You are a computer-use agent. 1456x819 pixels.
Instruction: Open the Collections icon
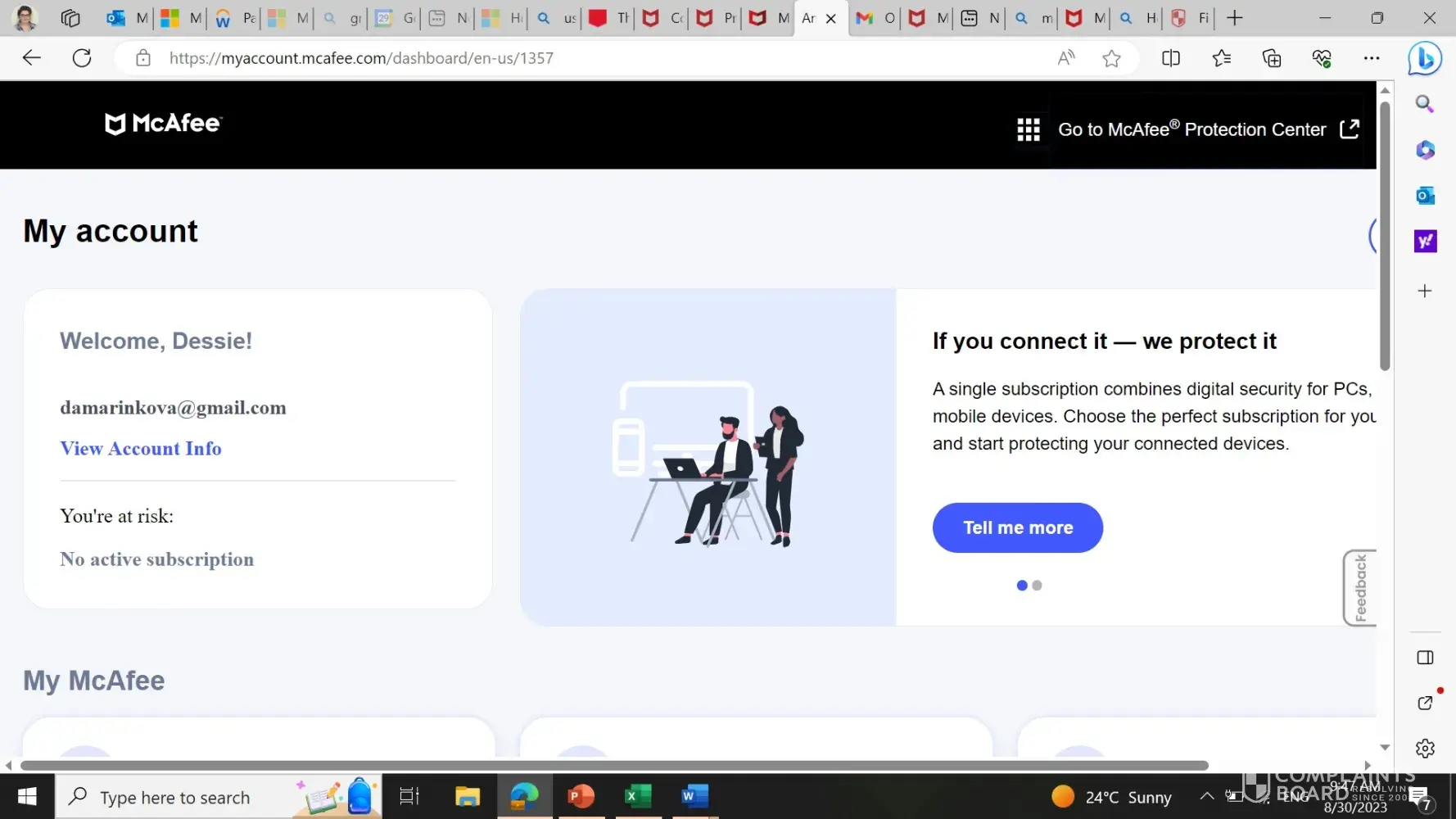[x=1272, y=58]
